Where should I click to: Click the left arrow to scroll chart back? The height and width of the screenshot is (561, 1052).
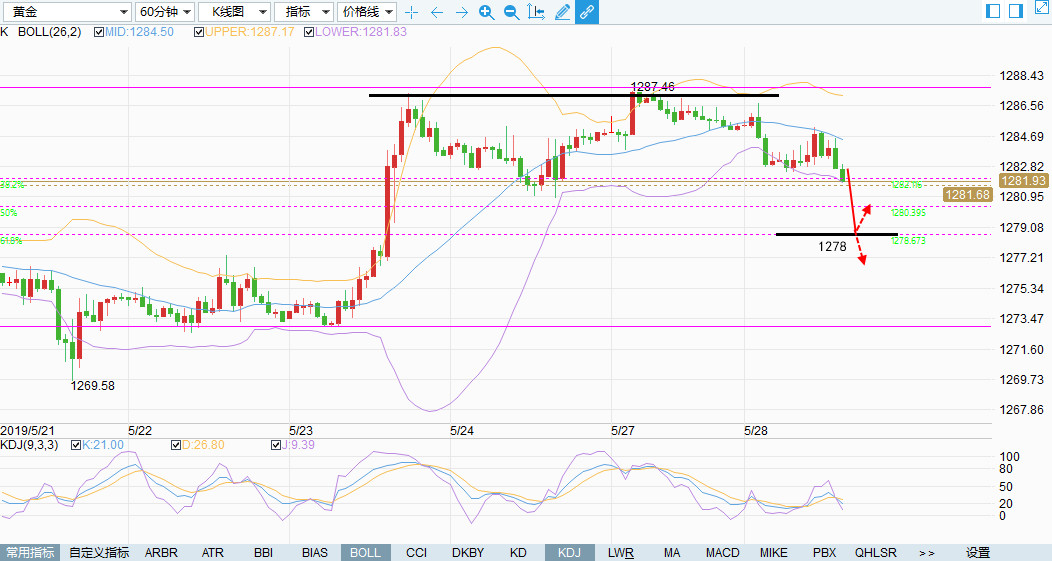point(436,12)
